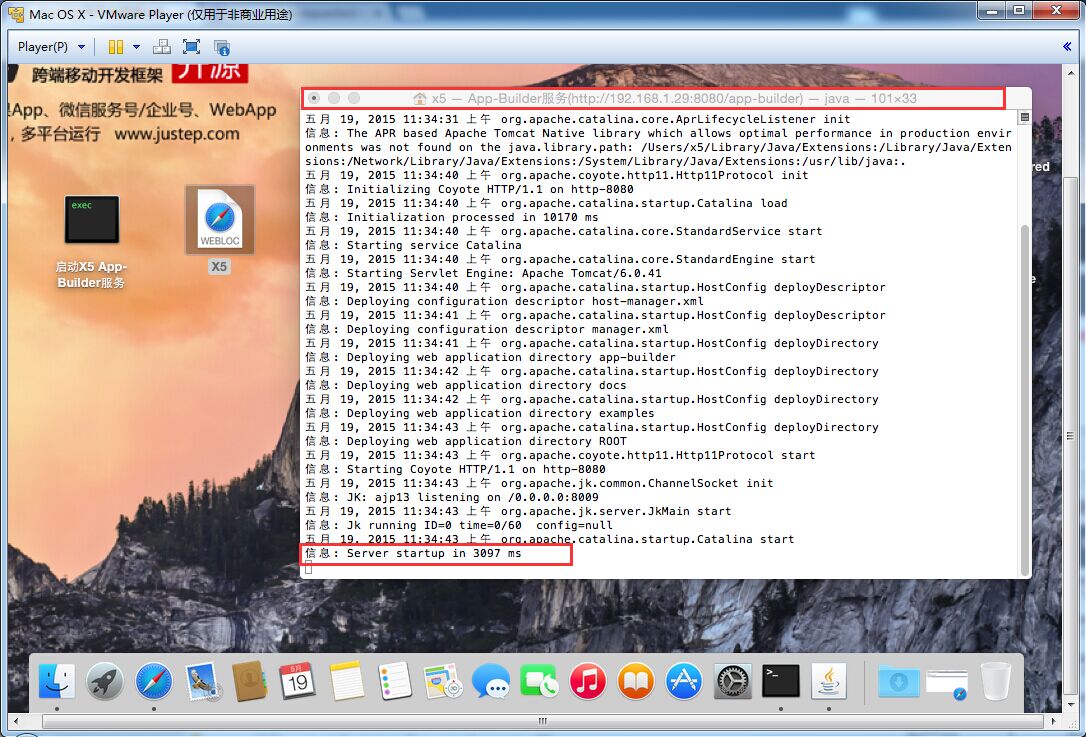1086x737 pixels.
Task: Open Downloads folder in Dock
Action: pos(898,681)
